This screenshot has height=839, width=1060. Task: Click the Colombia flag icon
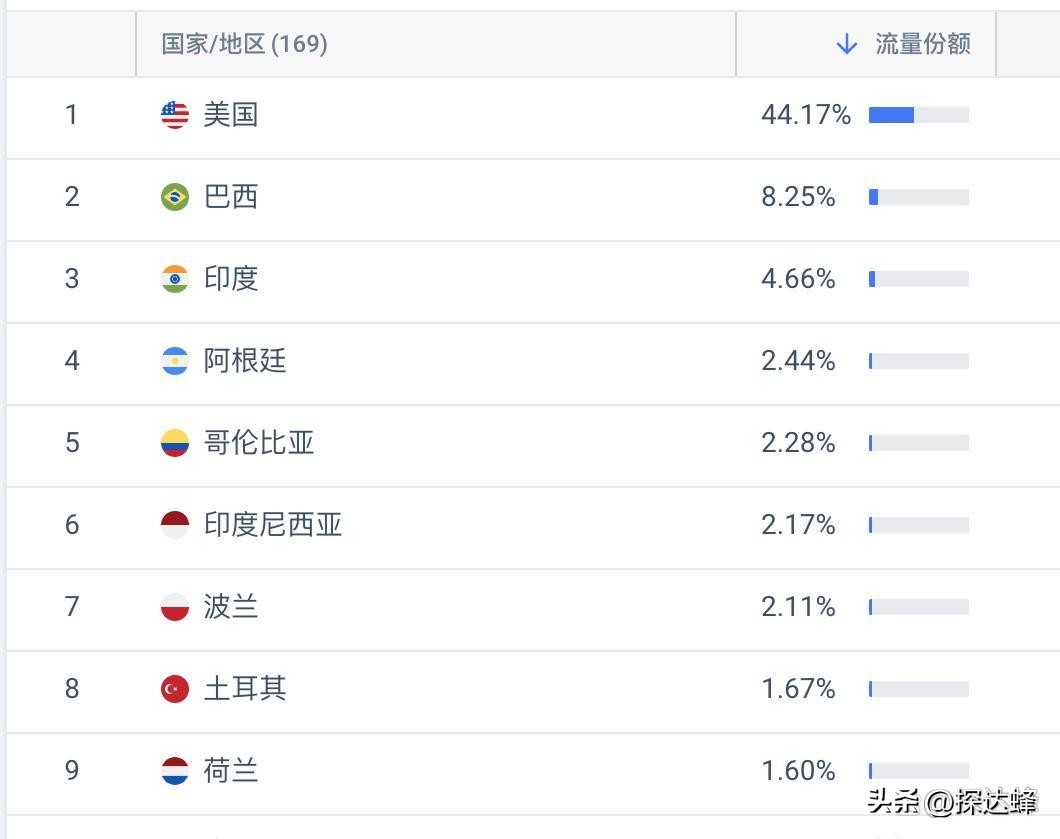click(173, 443)
